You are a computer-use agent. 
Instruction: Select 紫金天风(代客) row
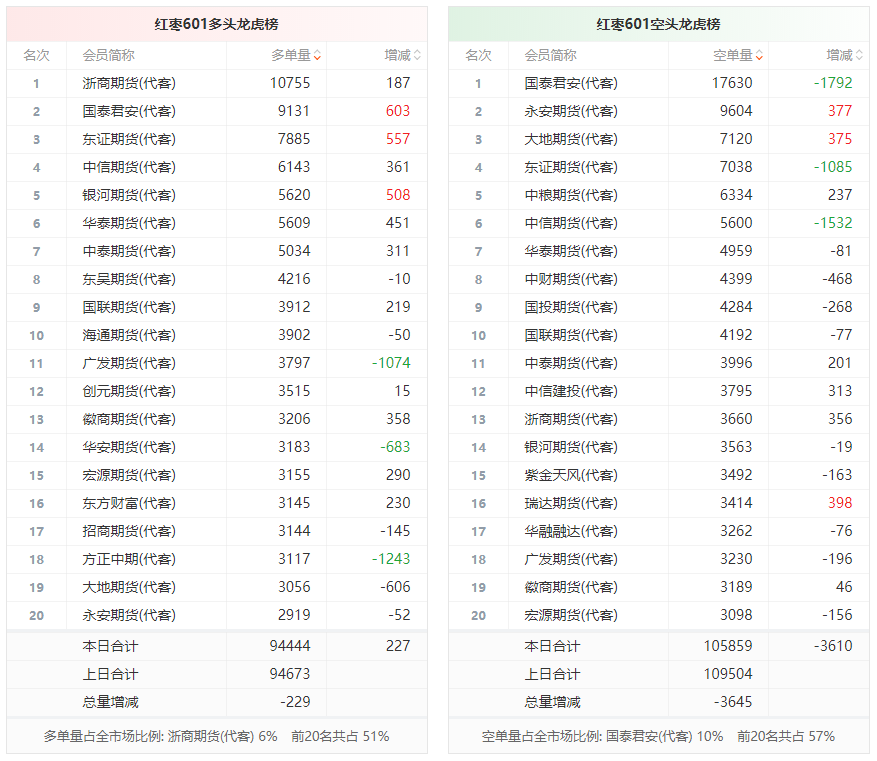(659, 475)
